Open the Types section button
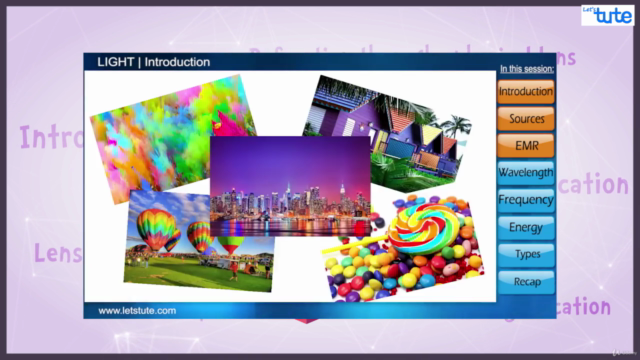 [526, 254]
